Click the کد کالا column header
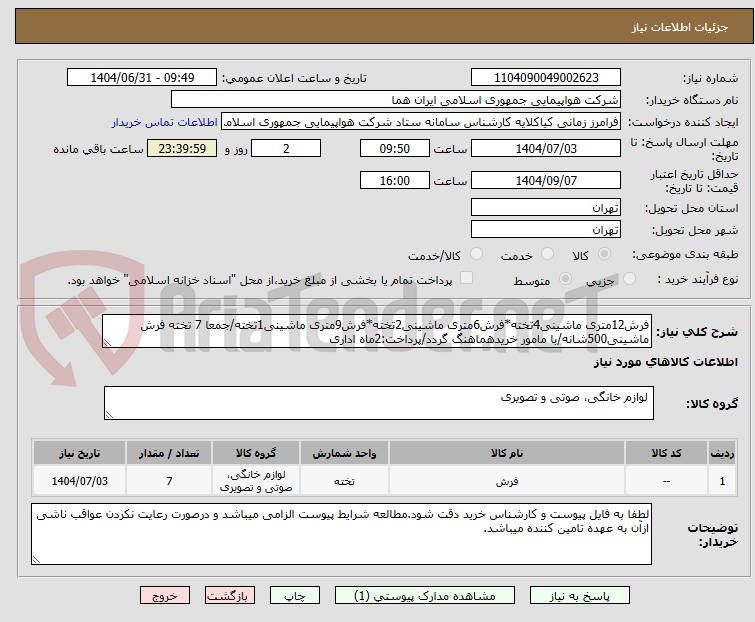The width and height of the screenshot is (755, 622). pos(666,453)
